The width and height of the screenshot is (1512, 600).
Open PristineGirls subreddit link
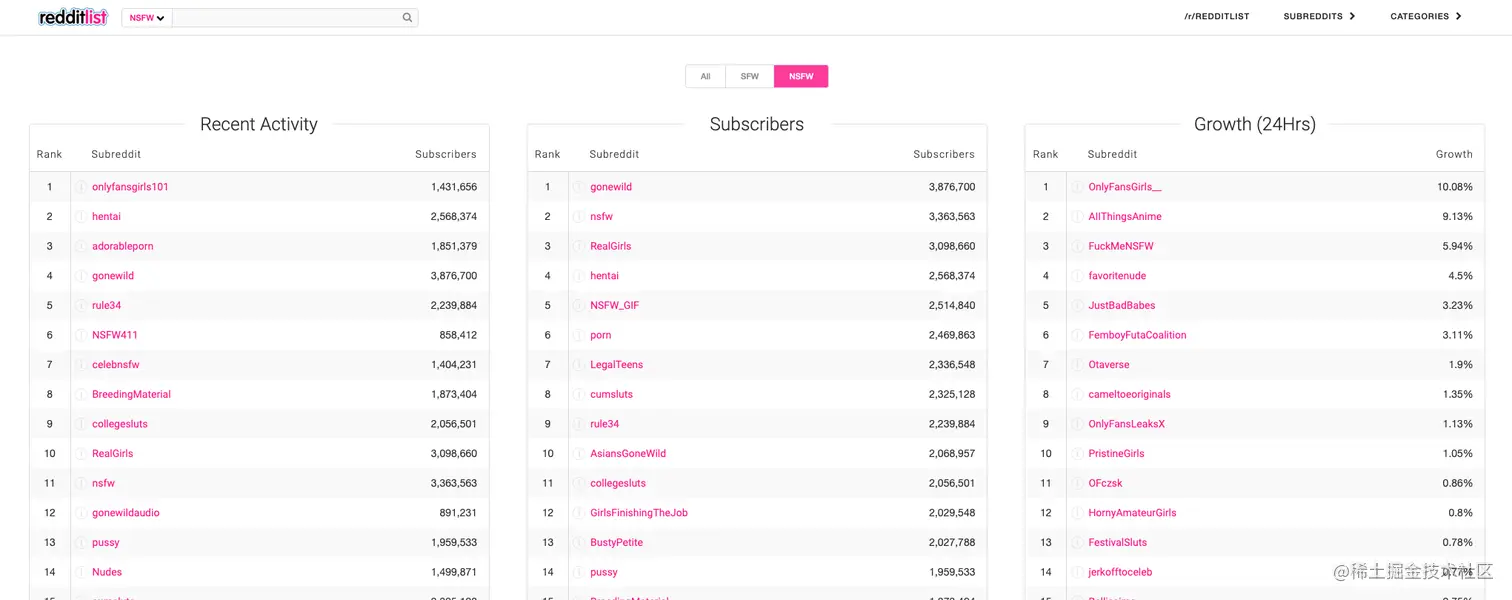click(1116, 454)
